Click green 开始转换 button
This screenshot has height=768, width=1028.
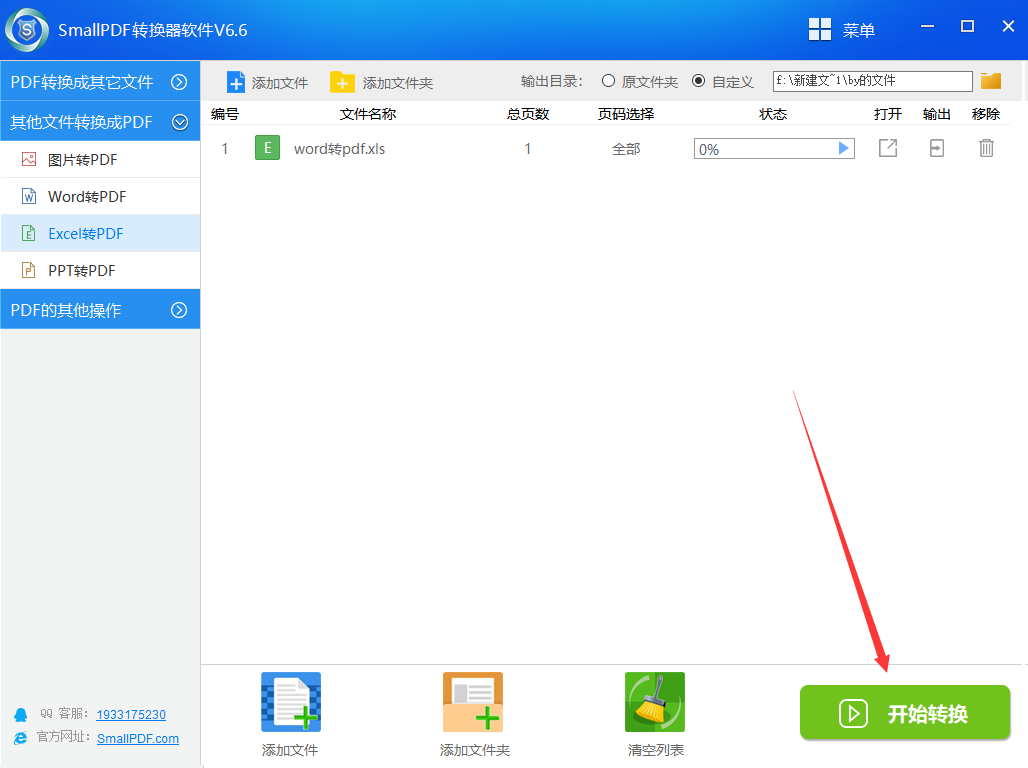(x=905, y=713)
